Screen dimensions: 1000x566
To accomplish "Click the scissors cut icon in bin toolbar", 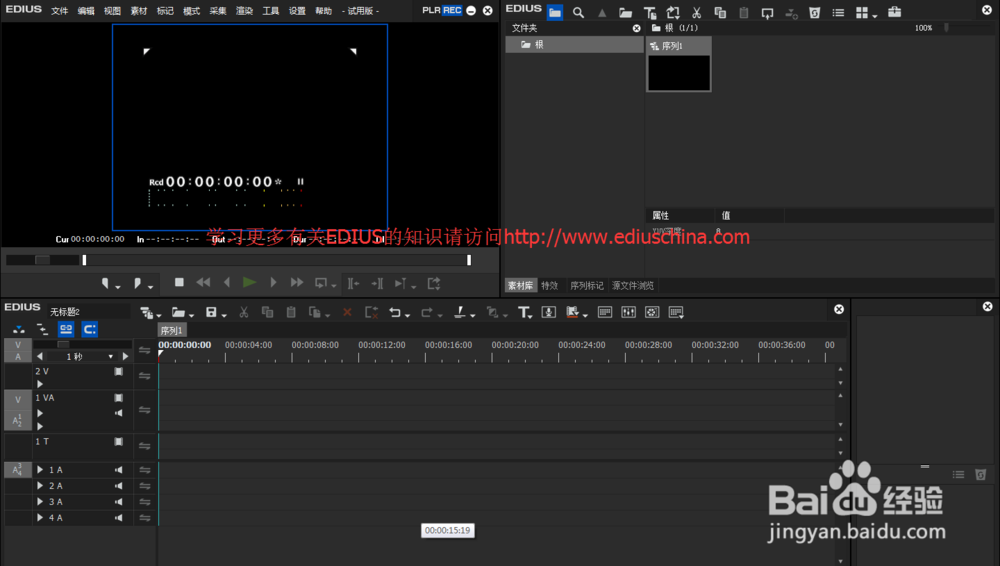I will pos(696,12).
